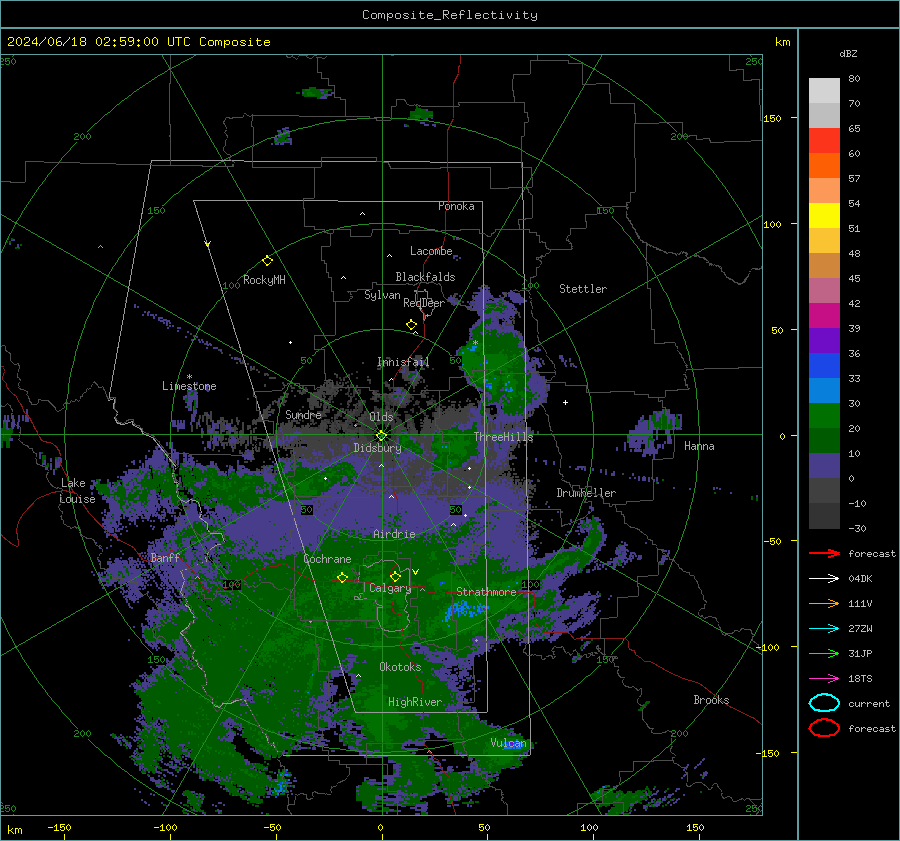Click the -30 value in dBZ legend
Image resolution: width=900 pixels, height=841 pixels.
pos(857,528)
